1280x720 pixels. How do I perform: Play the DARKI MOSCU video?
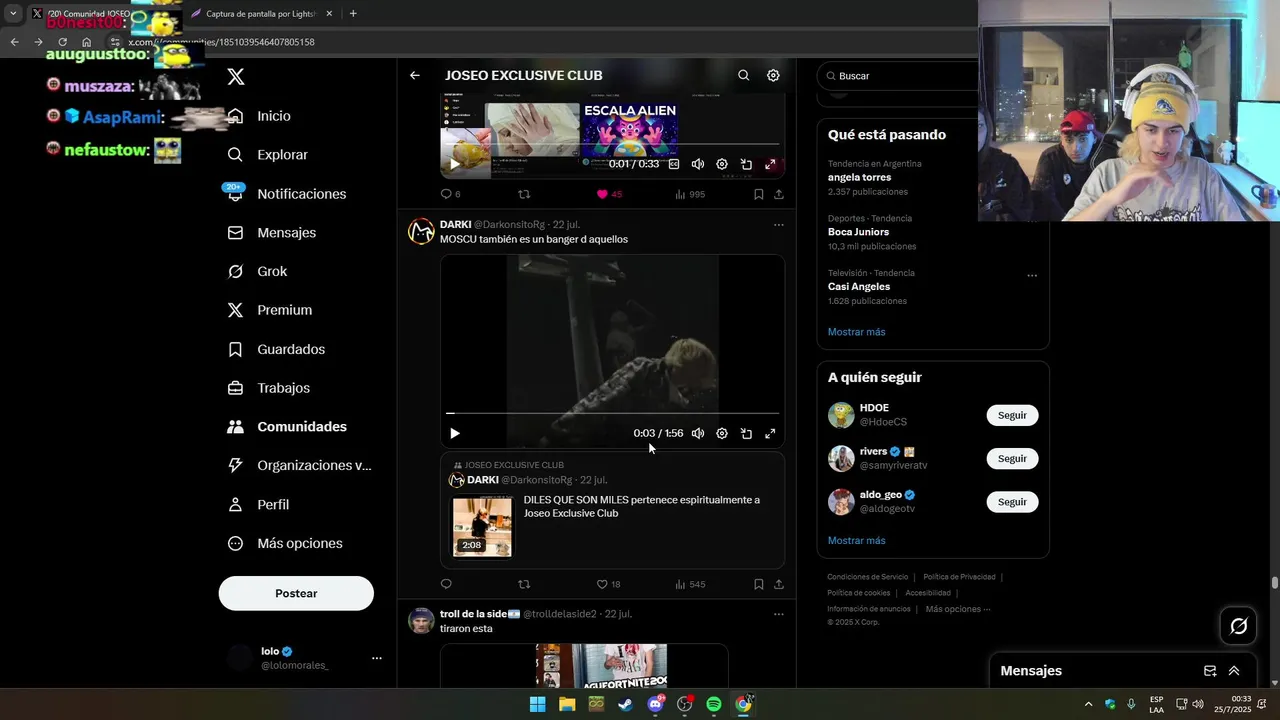pos(455,433)
